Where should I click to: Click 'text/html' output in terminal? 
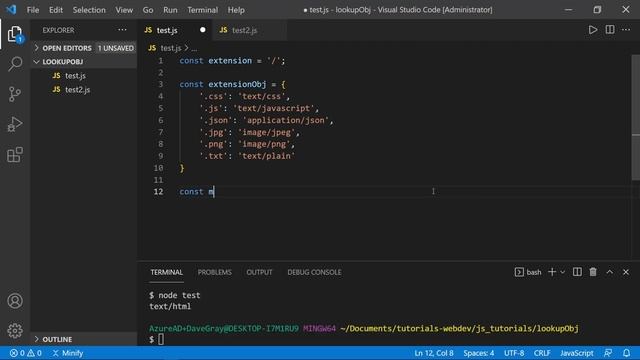(170, 307)
